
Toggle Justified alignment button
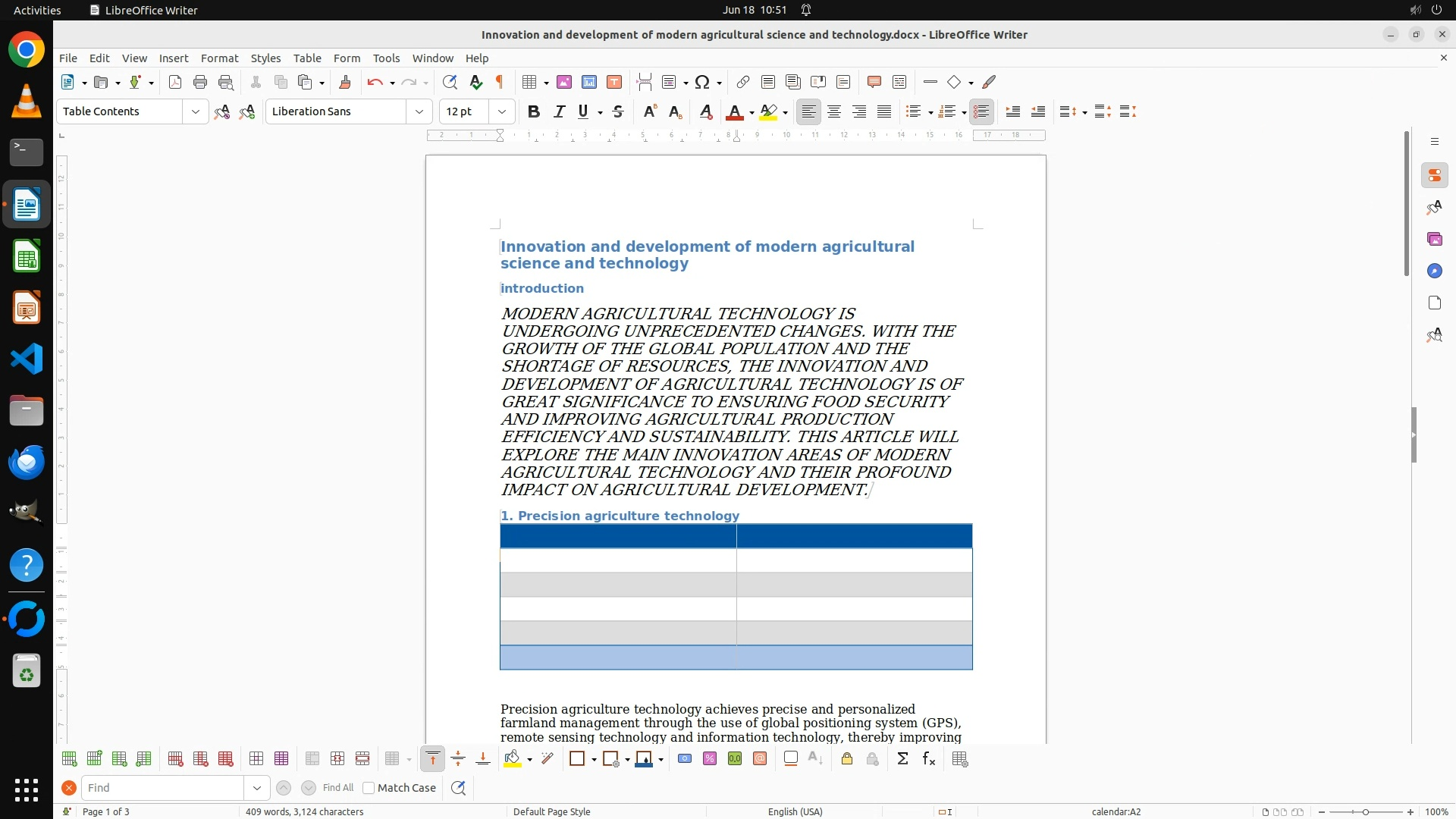884,111
